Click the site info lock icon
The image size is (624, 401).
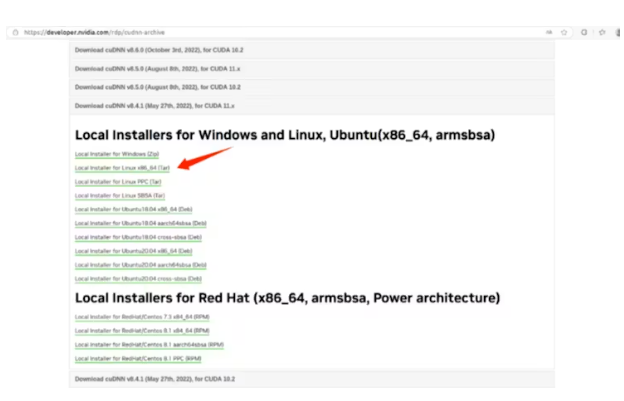tap(15, 32)
